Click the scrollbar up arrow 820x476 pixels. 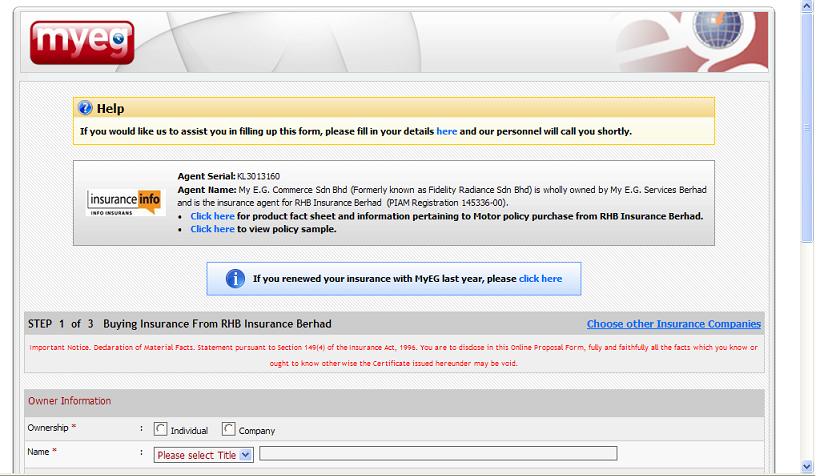(x=807, y=6)
